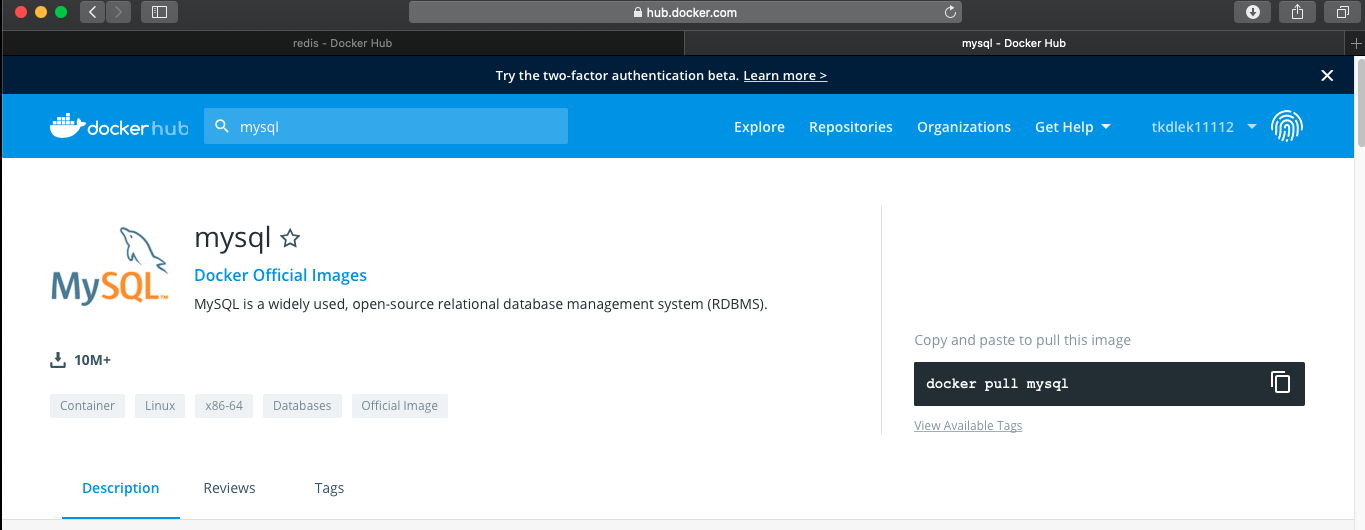Image resolution: width=1365 pixels, height=530 pixels.
Task: Open the Safari downloads icon
Action: coord(1252,12)
